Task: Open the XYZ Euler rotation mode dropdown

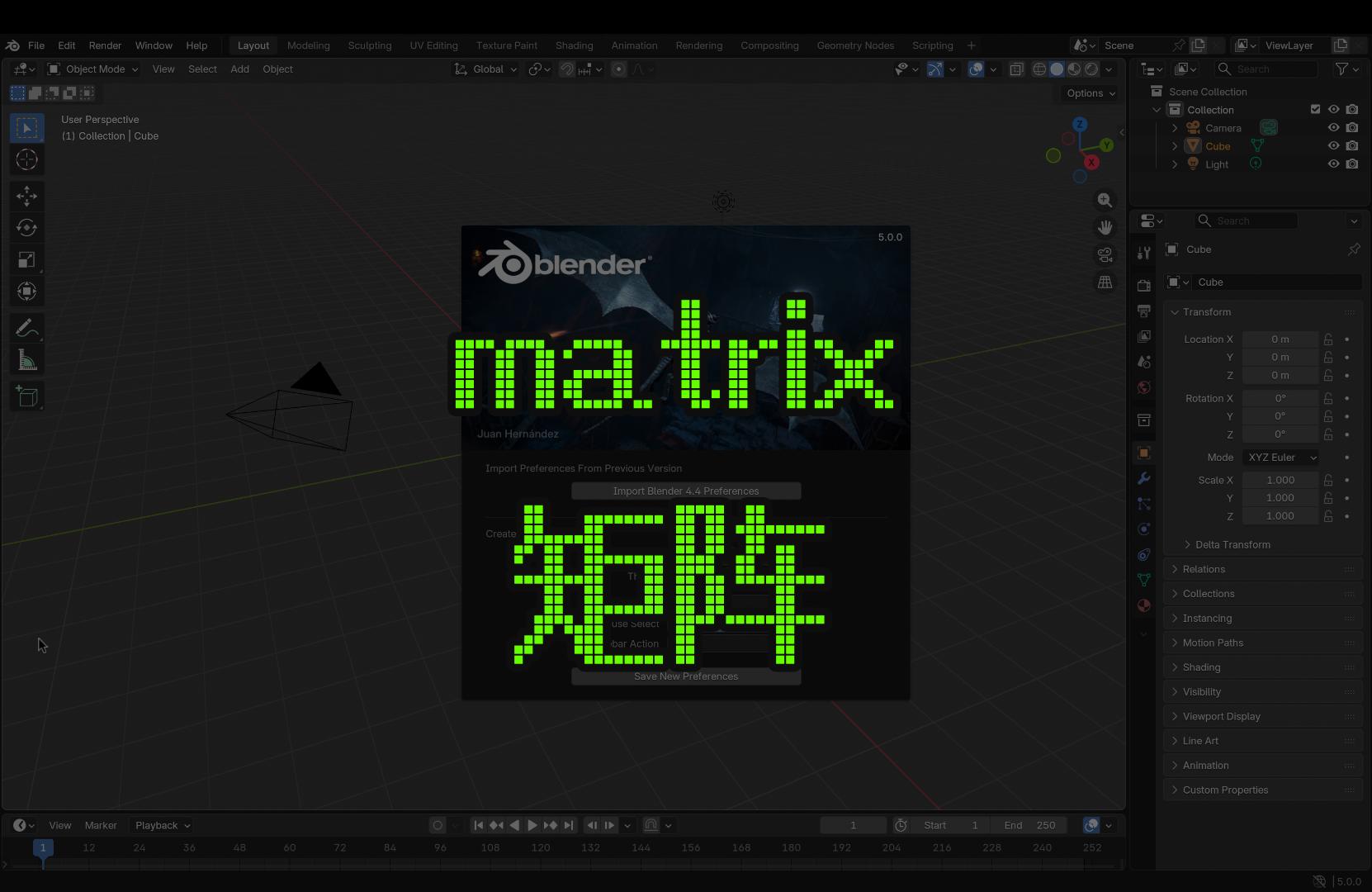Action: point(1280,458)
